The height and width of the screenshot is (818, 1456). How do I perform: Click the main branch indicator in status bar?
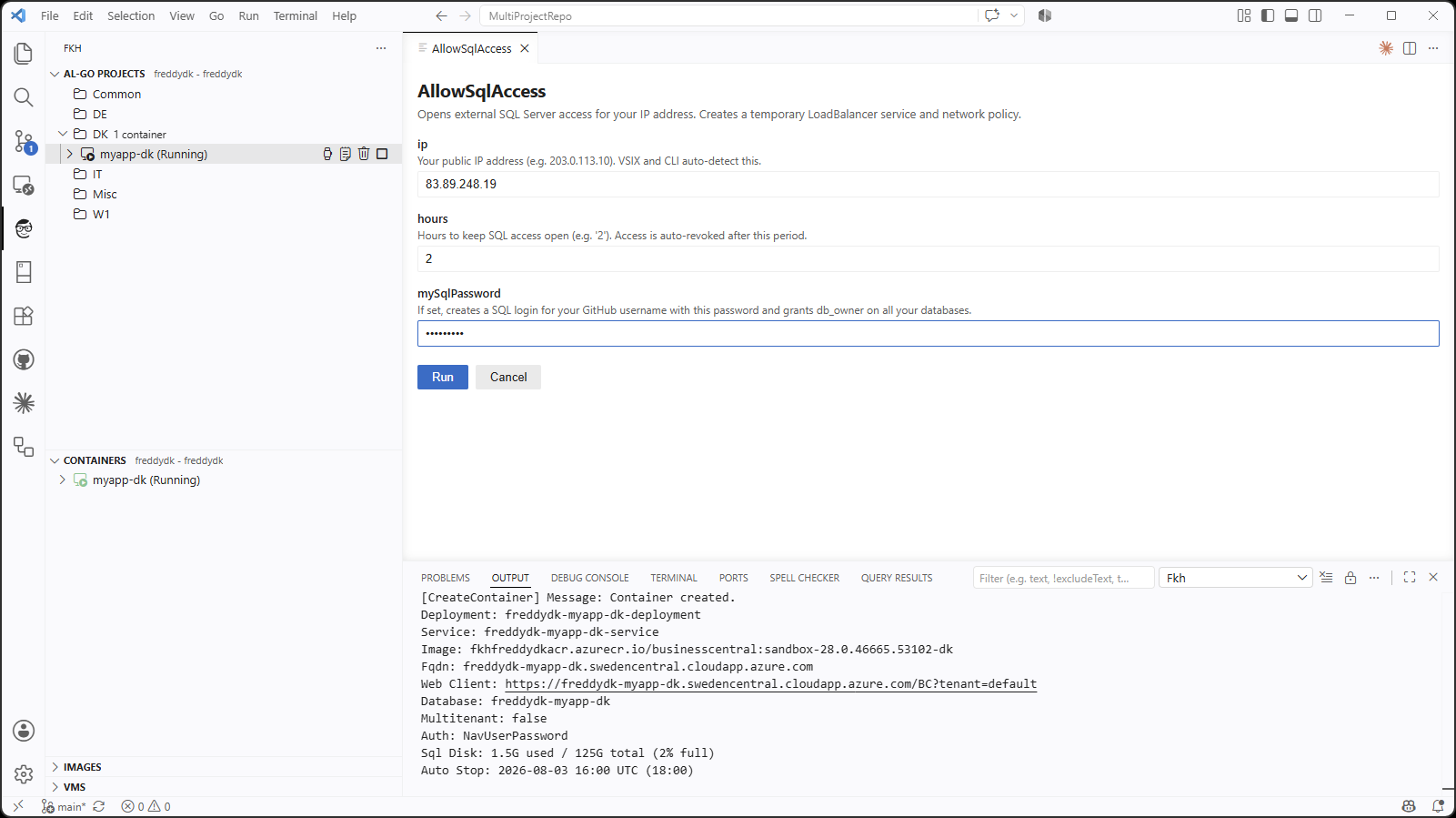coord(64,806)
